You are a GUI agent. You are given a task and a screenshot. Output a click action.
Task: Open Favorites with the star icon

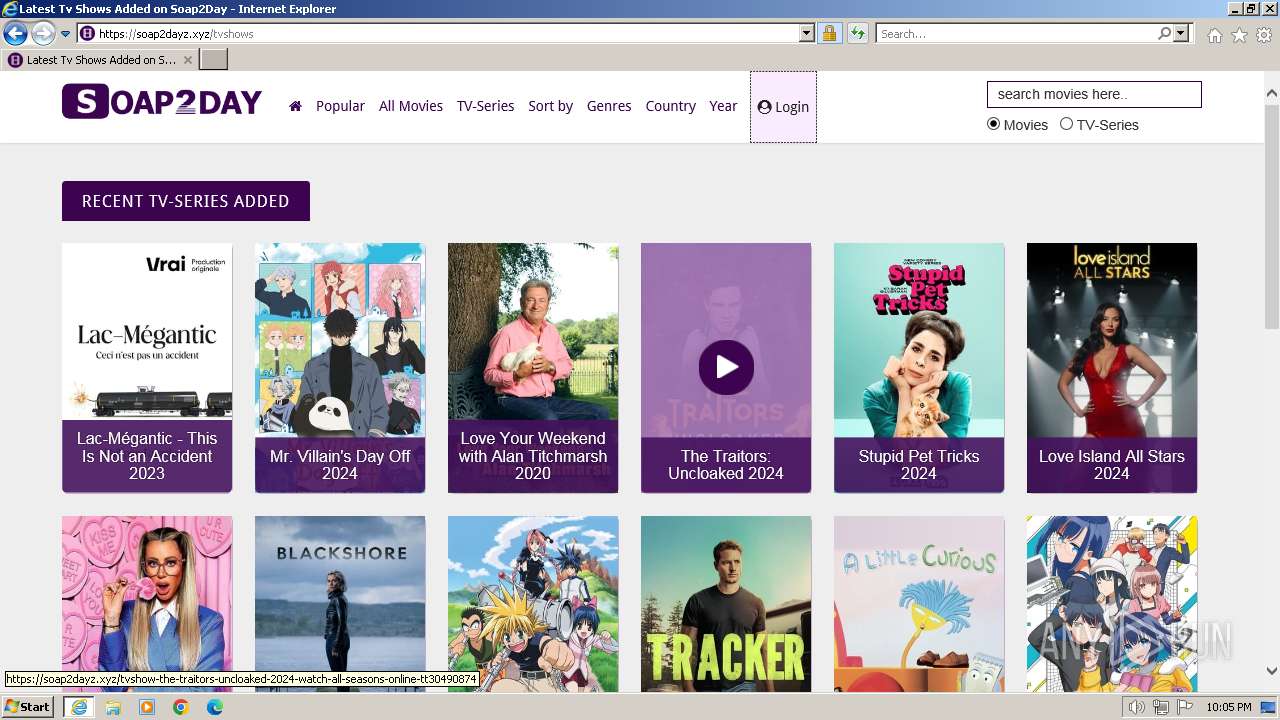(1239, 35)
